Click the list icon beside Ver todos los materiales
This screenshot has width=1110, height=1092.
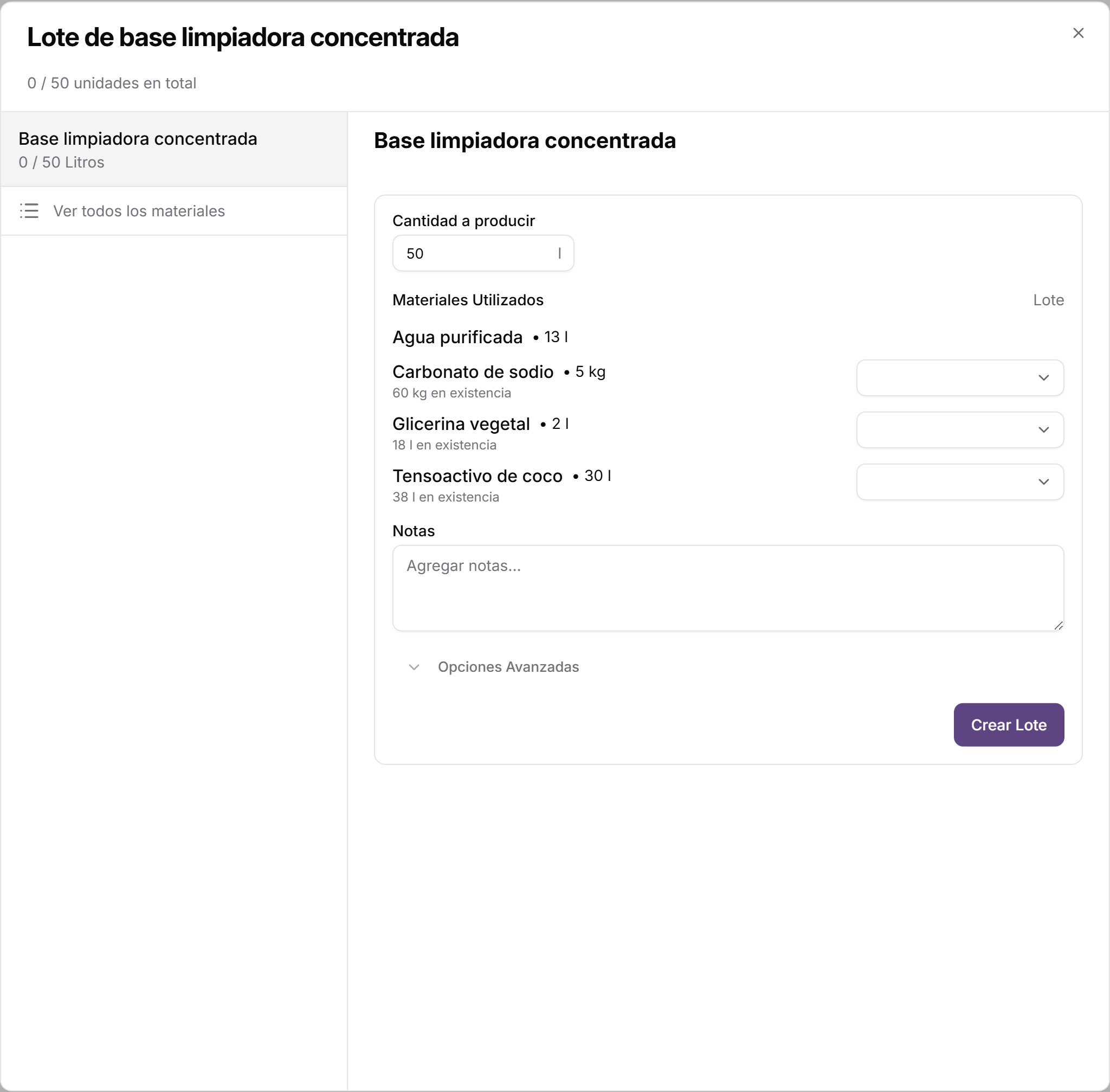pos(29,210)
